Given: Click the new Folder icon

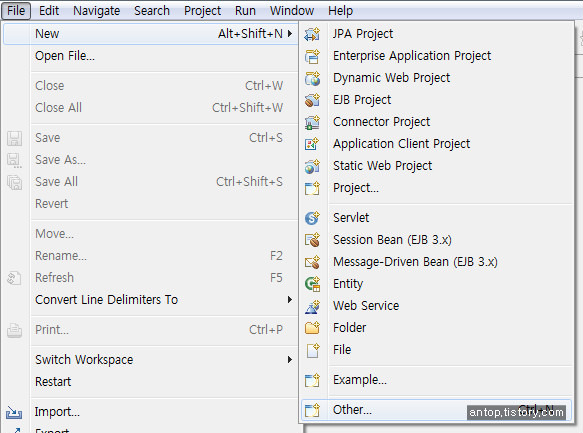Looking at the screenshot, I should pos(312,328).
